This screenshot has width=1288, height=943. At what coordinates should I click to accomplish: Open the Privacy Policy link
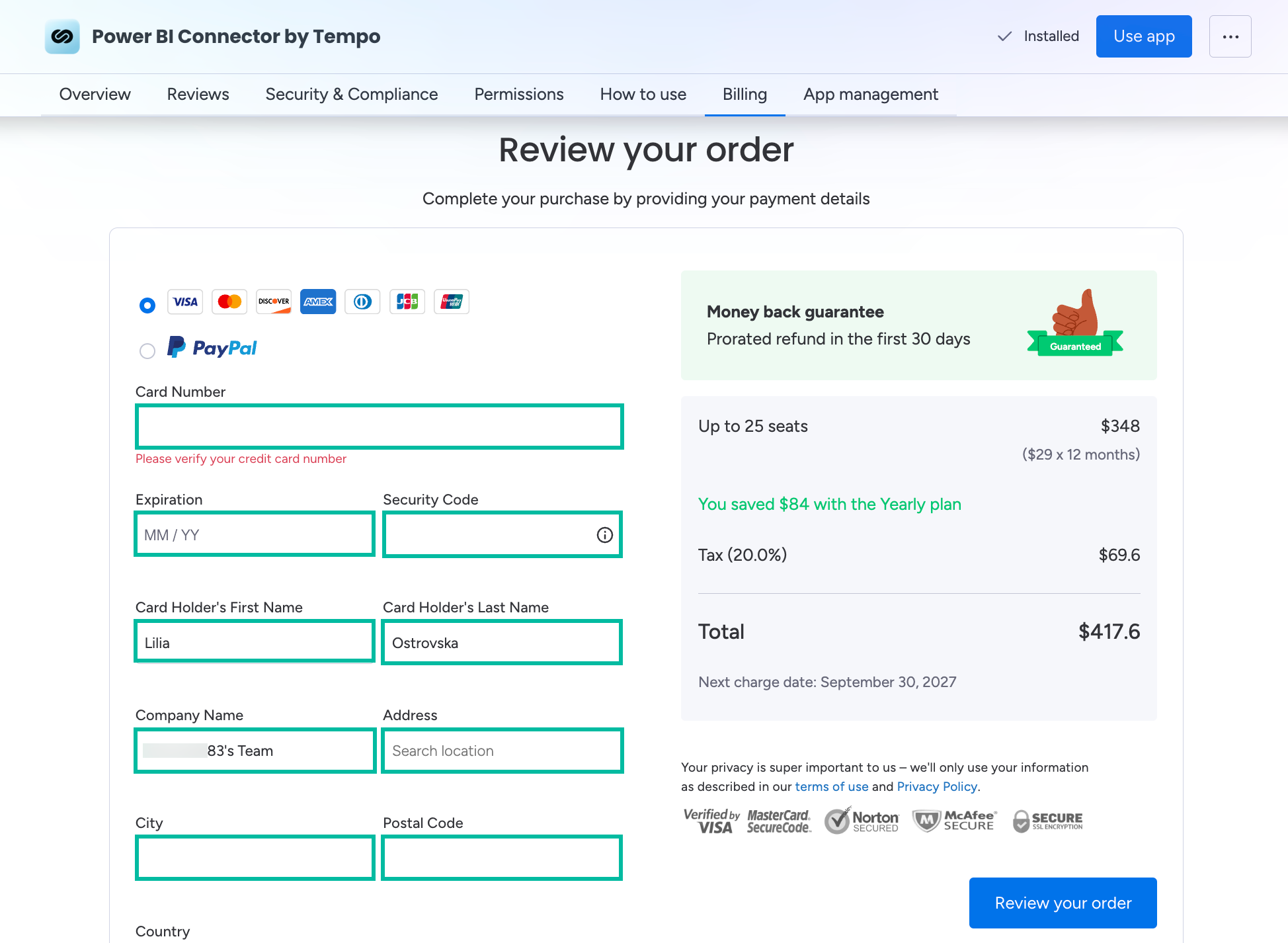pyautogui.click(x=937, y=786)
